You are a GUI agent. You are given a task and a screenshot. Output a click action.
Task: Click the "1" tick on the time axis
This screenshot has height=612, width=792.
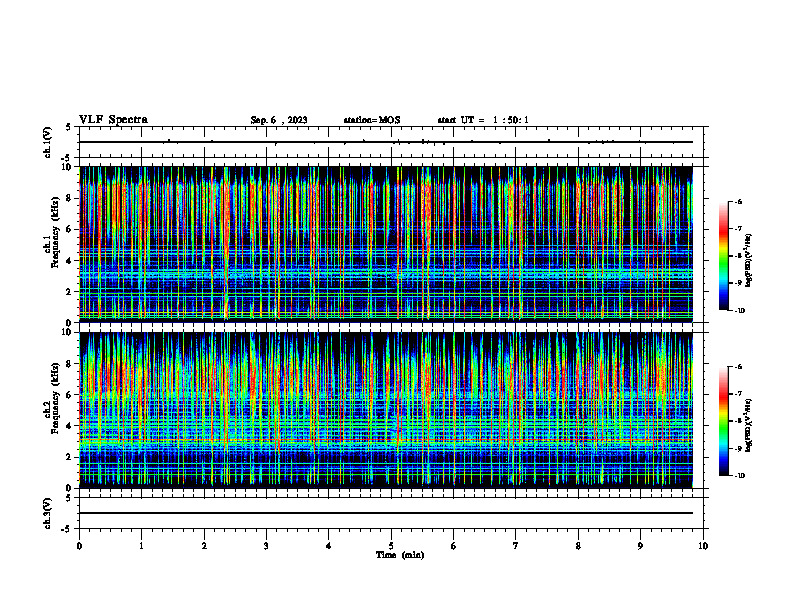click(141, 546)
